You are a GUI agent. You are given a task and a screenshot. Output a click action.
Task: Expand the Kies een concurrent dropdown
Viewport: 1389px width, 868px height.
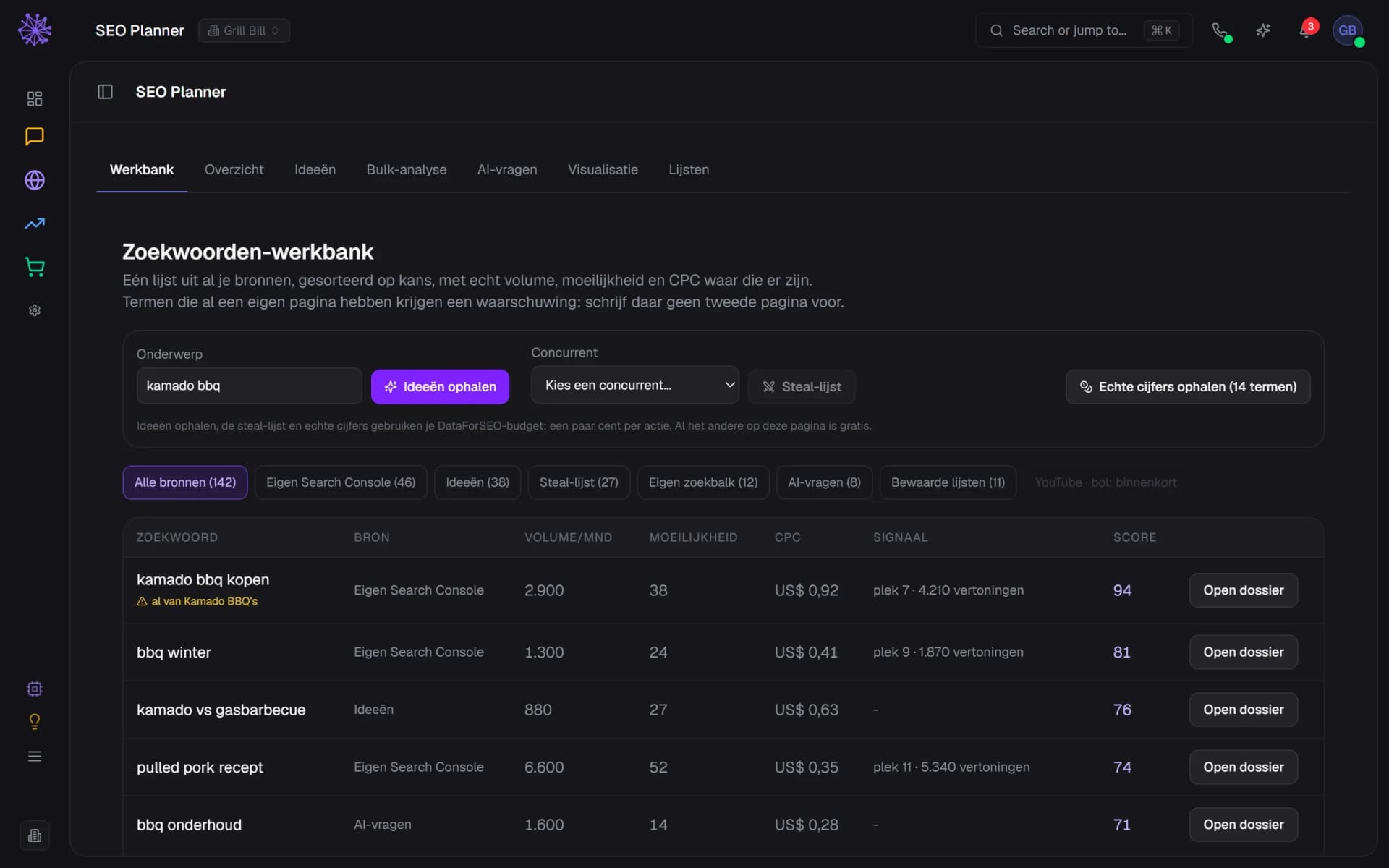[x=634, y=386]
